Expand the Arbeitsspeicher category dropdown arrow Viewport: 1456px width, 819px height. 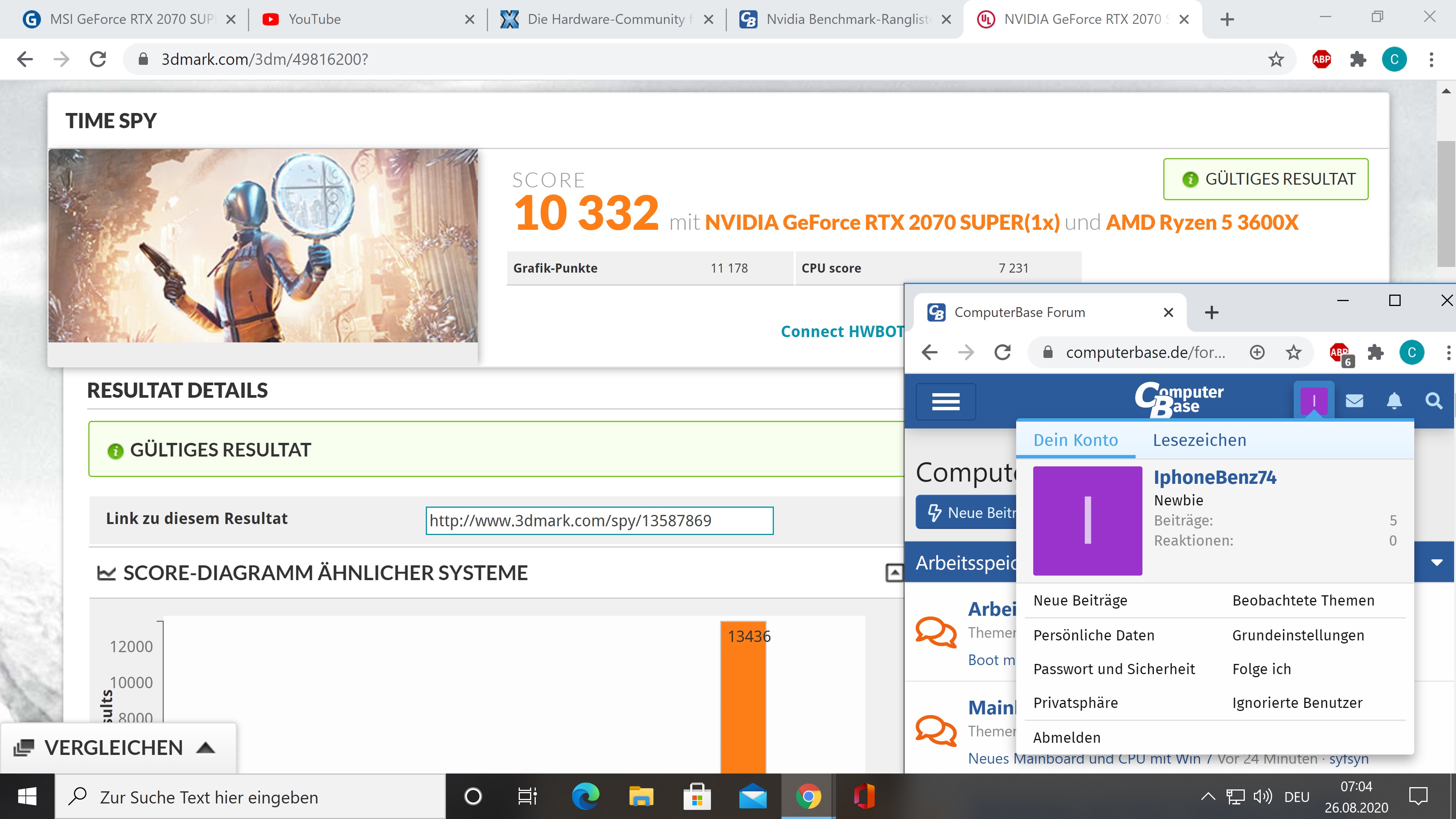[x=1437, y=562]
